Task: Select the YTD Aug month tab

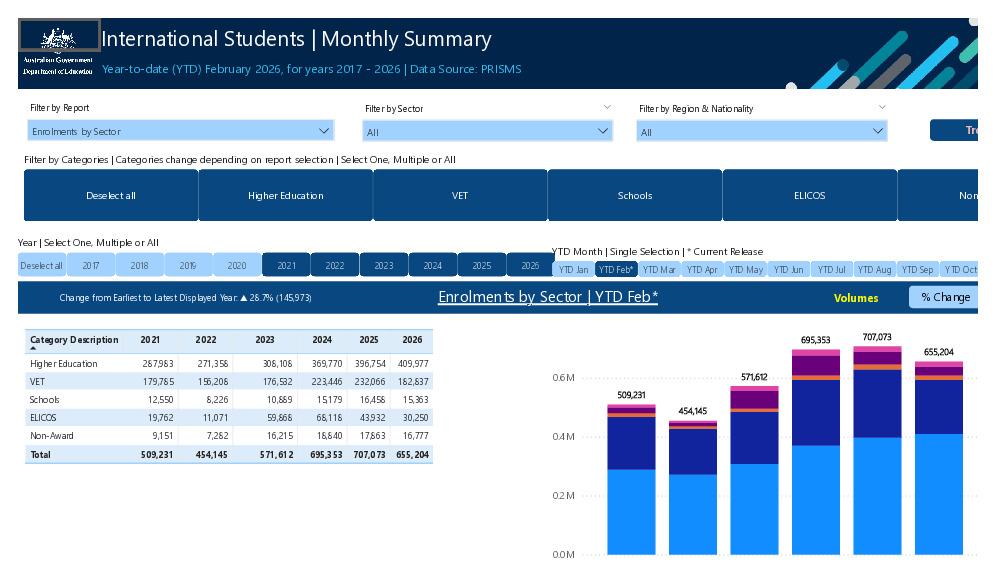Action: click(x=875, y=269)
